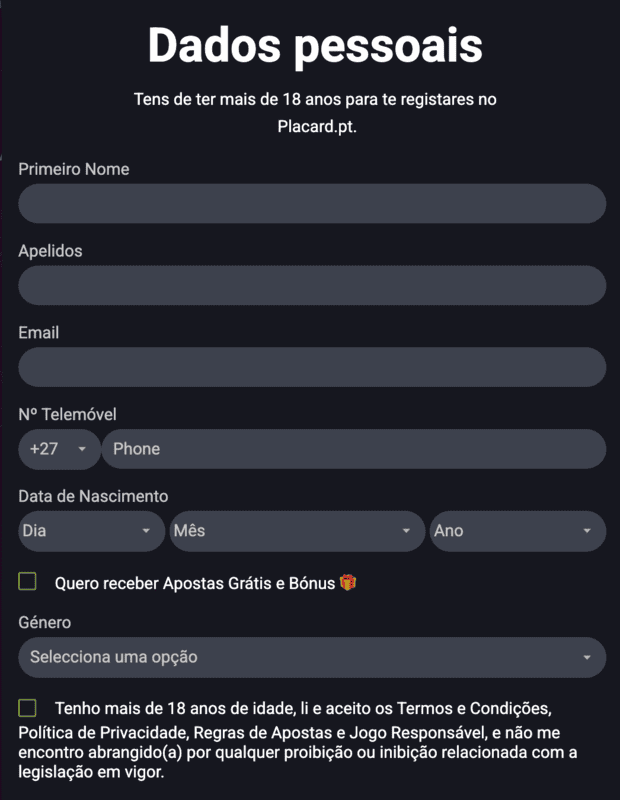Click the Phone number input field
The image size is (620, 800).
pyautogui.click(x=350, y=449)
